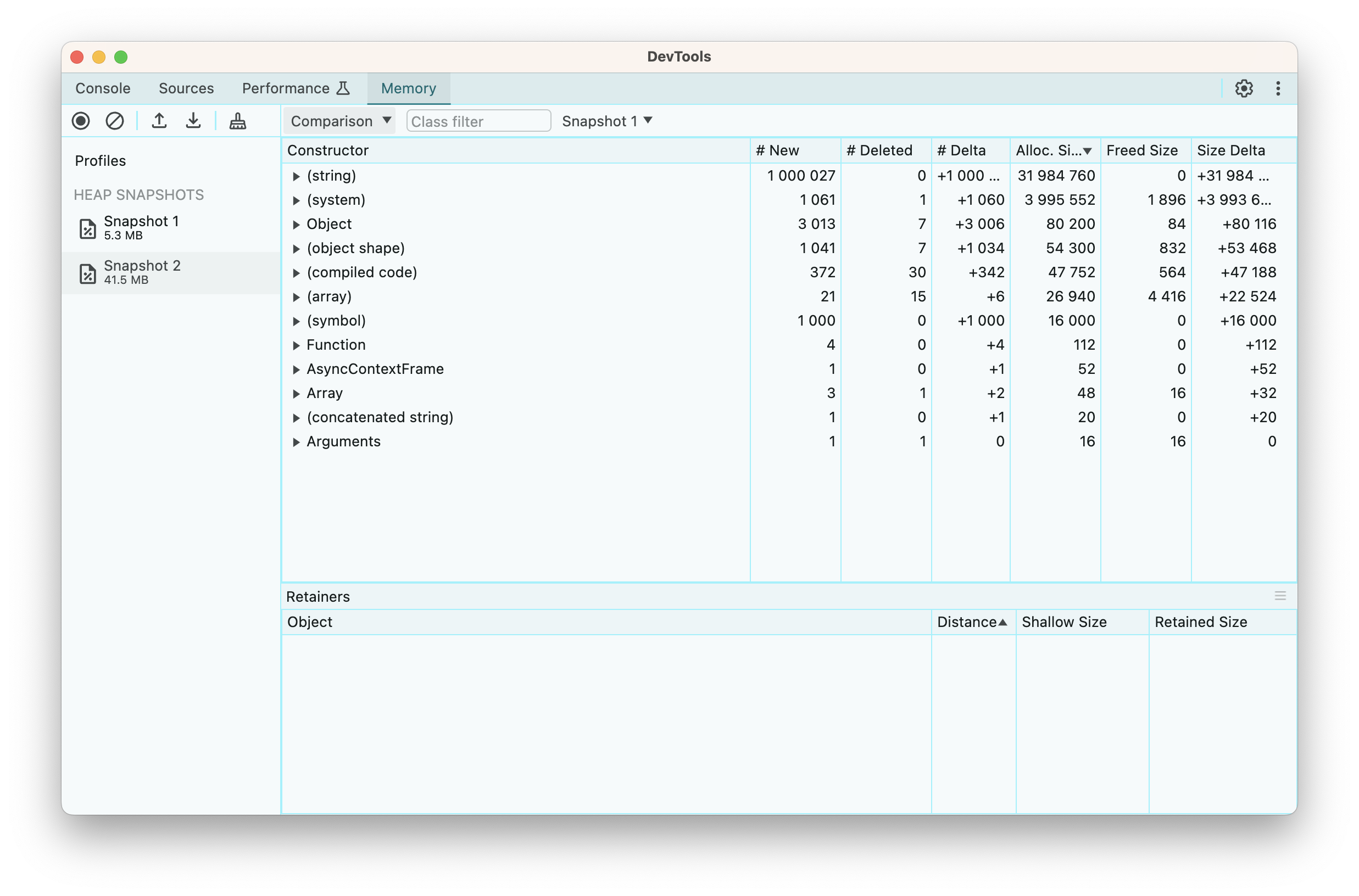Open the three-dot more options menu
The width and height of the screenshot is (1359, 896).
coord(1278,88)
